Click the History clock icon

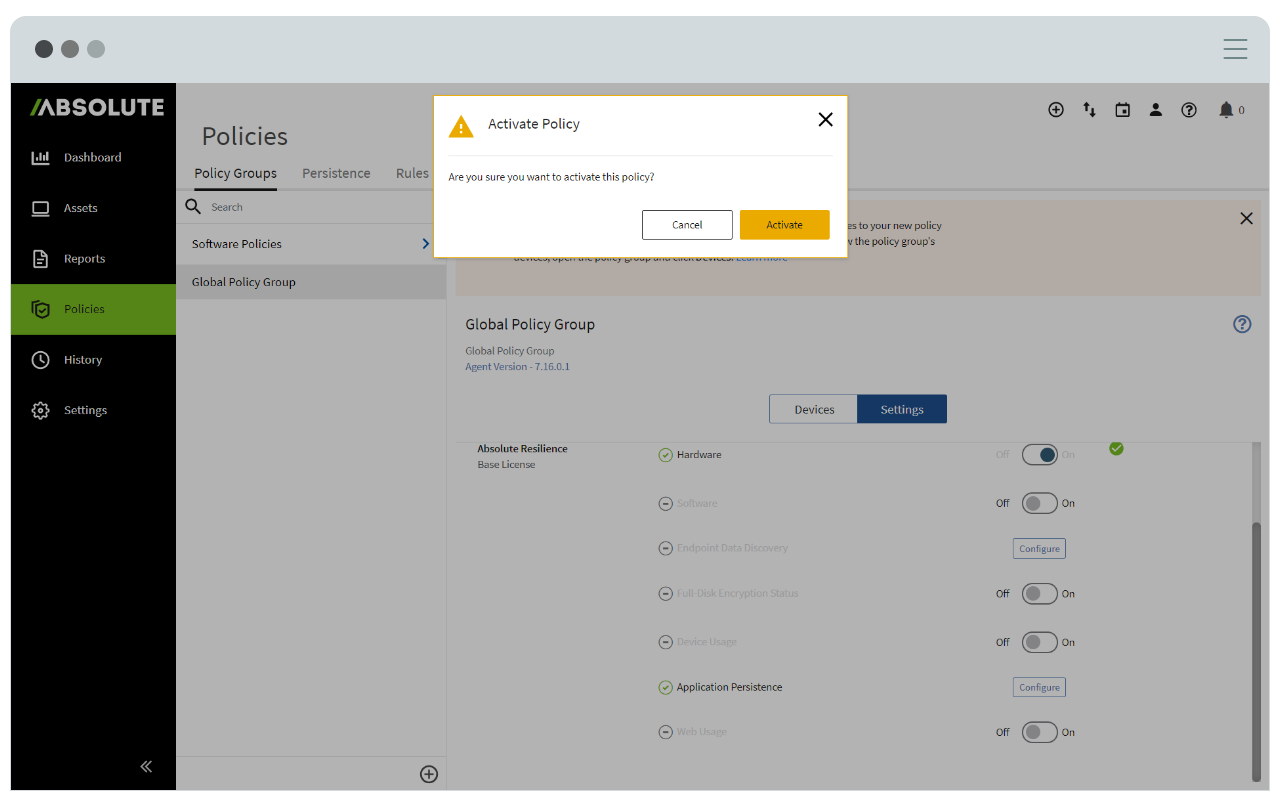(40, 360)
